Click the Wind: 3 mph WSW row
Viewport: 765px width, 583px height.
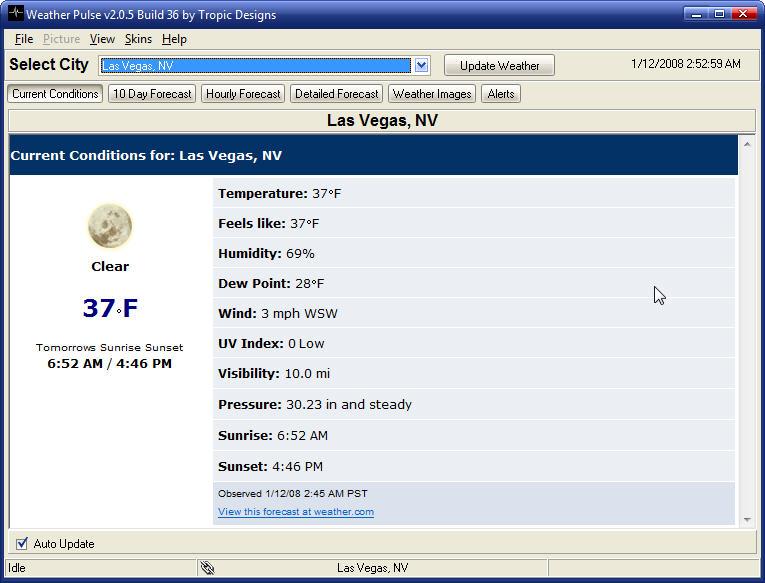point(474,313)
